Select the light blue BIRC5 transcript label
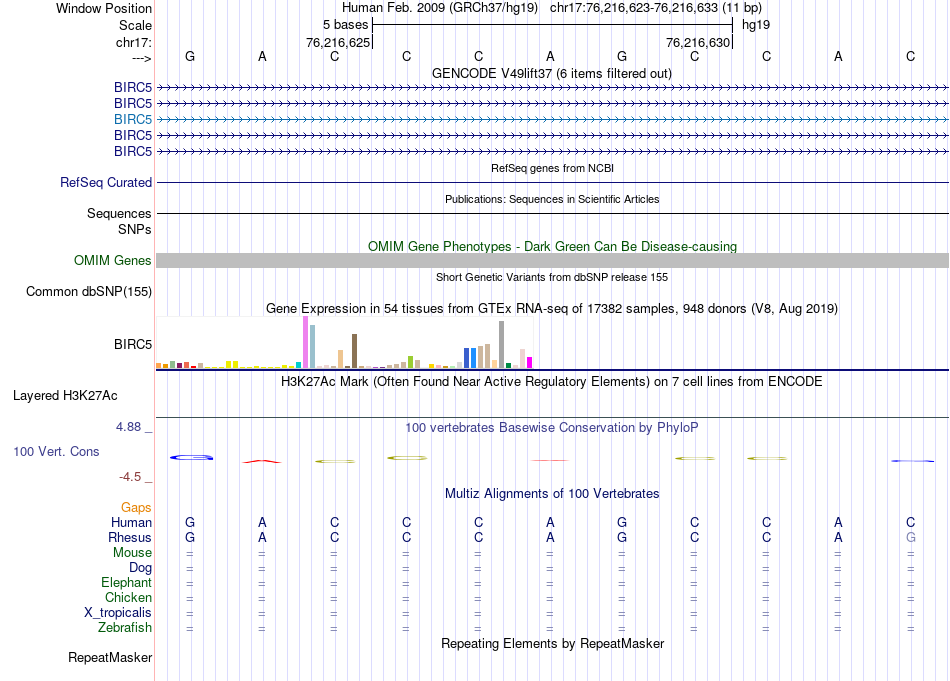 coord(133,119)
